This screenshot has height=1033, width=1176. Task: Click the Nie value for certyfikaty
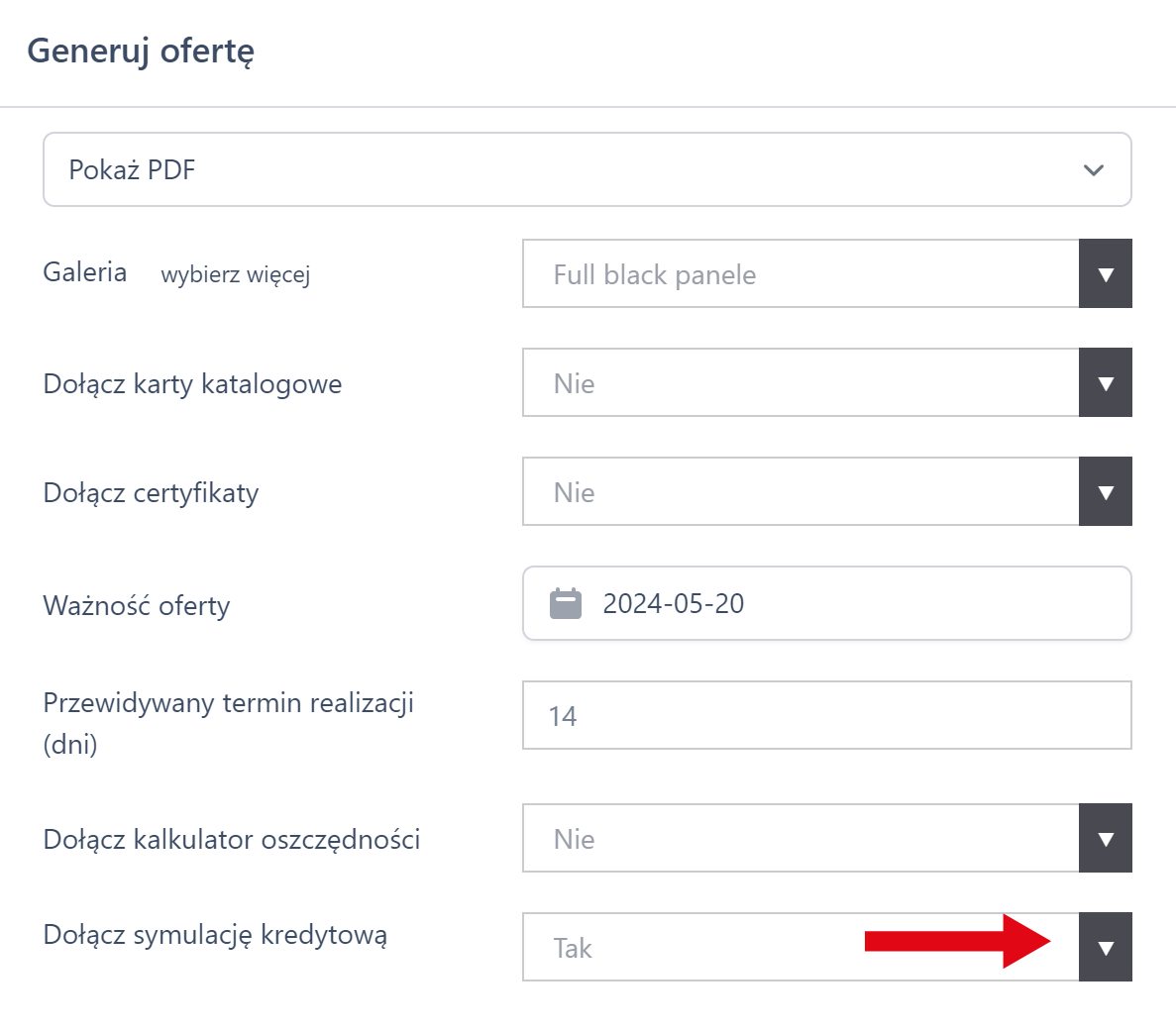pyautogui.click(x=801, y=492)
